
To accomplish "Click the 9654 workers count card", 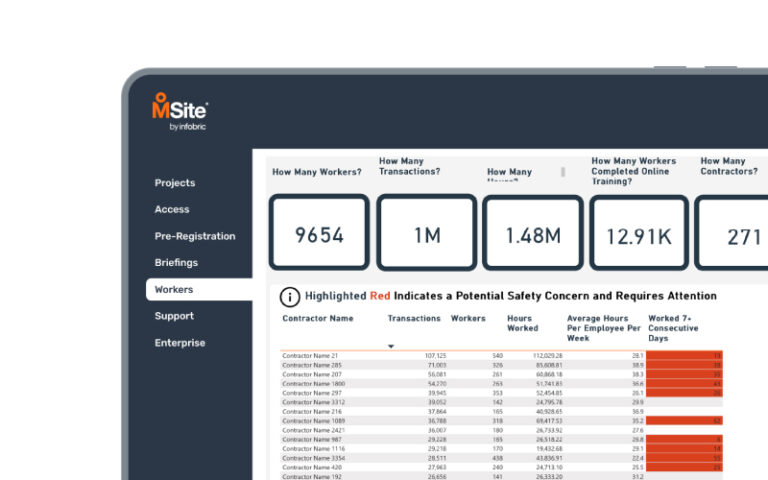I will click(319, 233).
